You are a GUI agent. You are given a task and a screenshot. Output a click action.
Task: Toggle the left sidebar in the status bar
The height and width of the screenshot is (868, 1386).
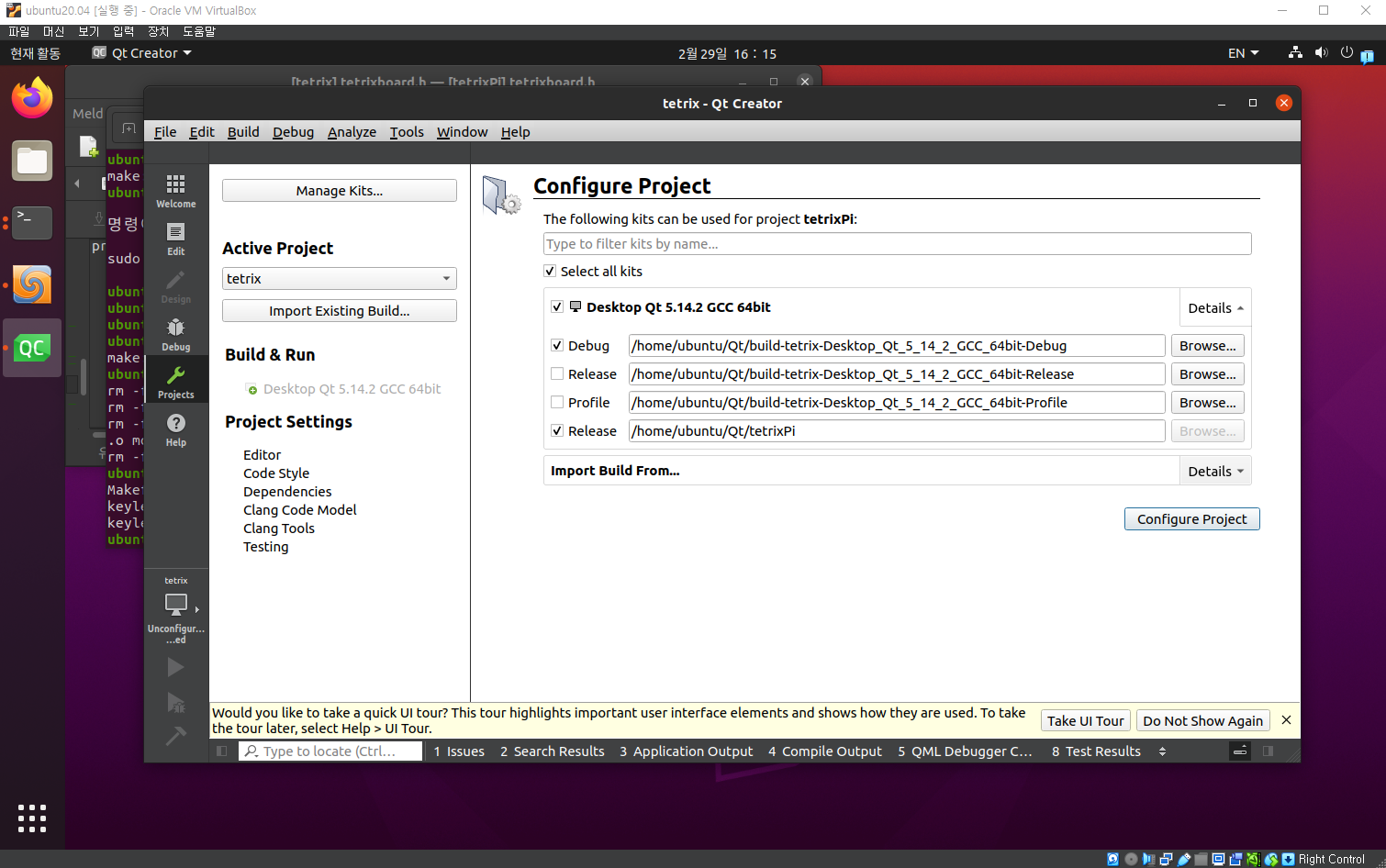click(221, 751)
